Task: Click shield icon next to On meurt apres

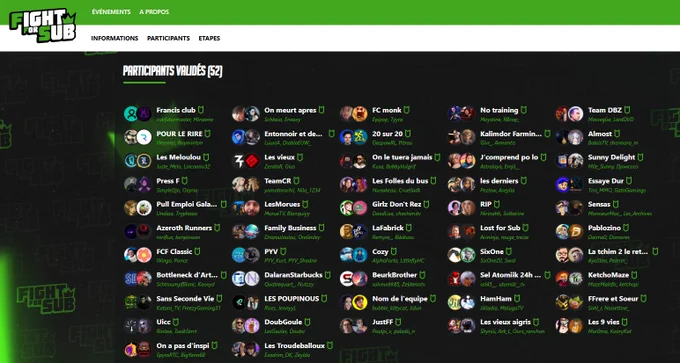Action: coord(321,110)
